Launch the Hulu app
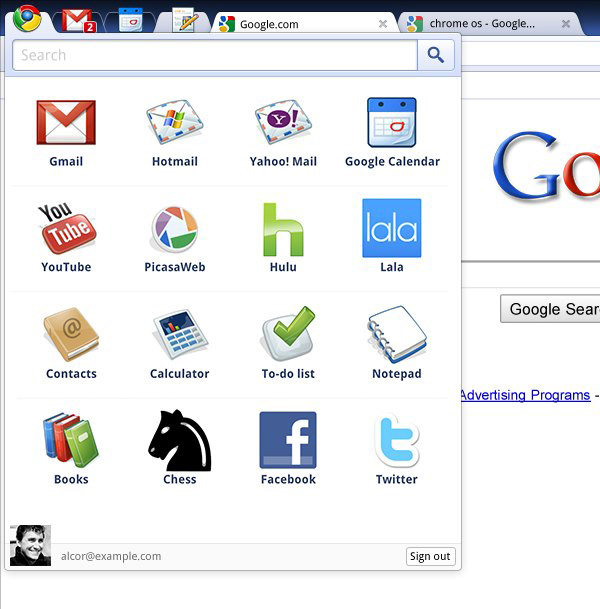The width and height of the screenshot is (600, 609). [283, 229]
